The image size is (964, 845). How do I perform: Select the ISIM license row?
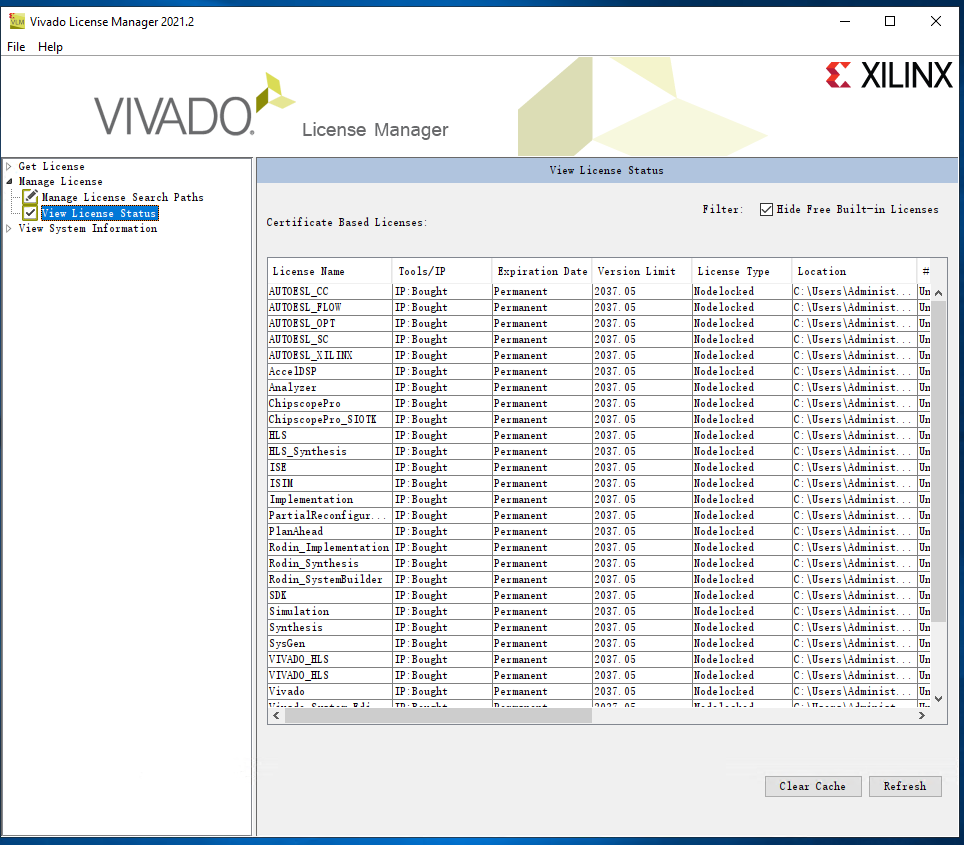[599, 483]
